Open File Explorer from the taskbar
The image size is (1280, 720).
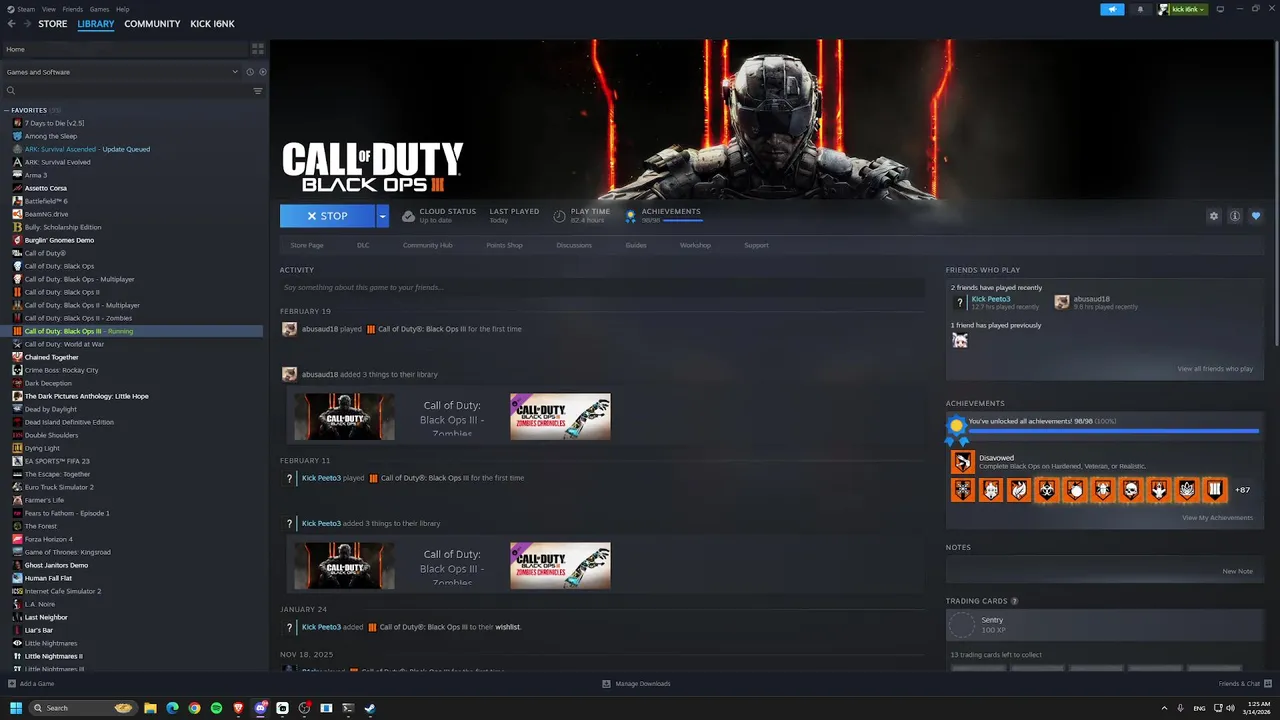click(x=150, y=708)
